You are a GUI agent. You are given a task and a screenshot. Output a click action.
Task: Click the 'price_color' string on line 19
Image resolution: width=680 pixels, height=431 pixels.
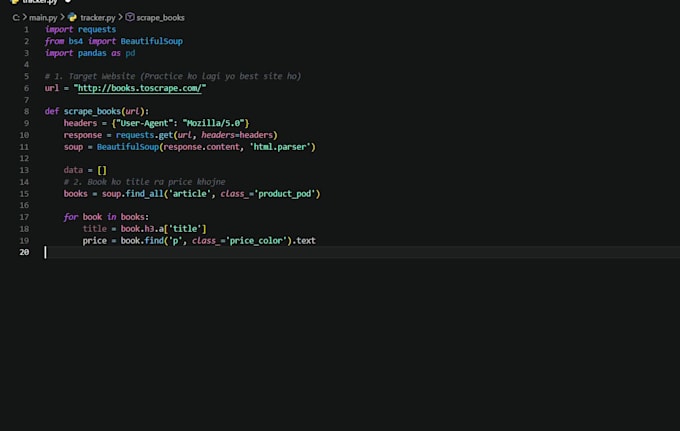[x=256, y=240]
